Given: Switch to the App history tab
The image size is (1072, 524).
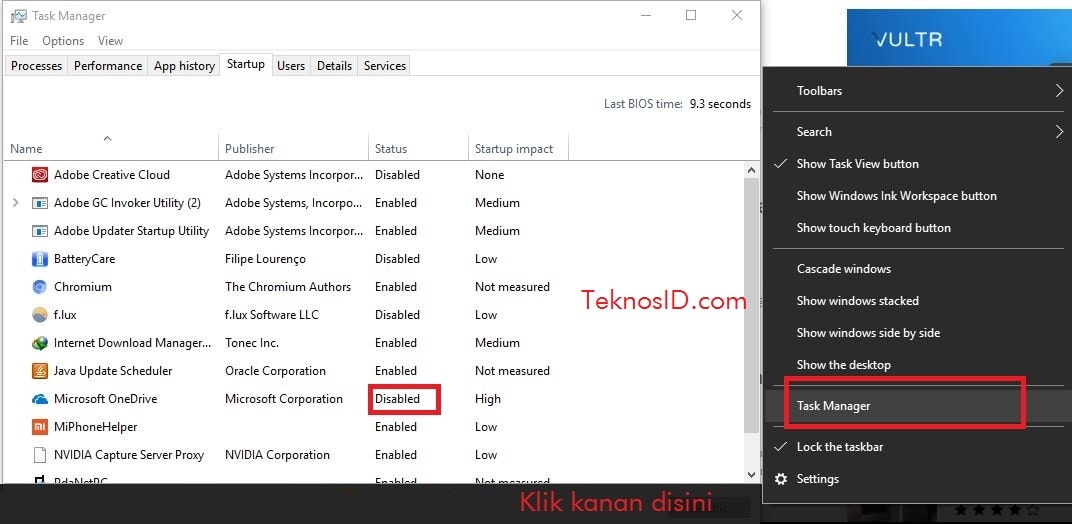Looking at the screenshot, I should [184, 66].
